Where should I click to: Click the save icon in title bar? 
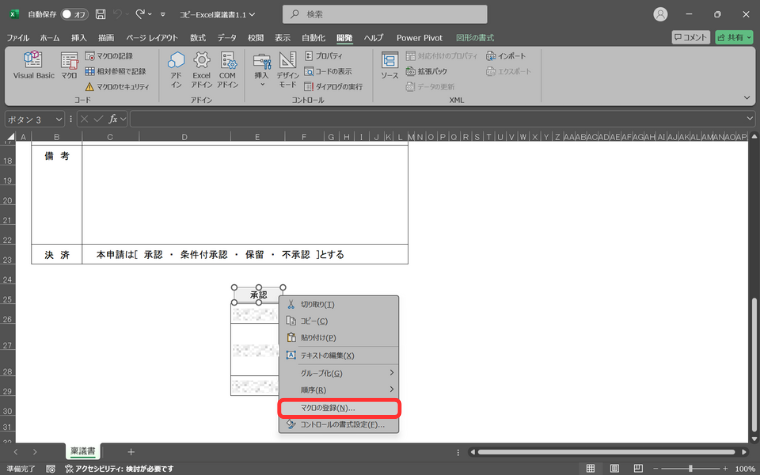tap(101, 14)
